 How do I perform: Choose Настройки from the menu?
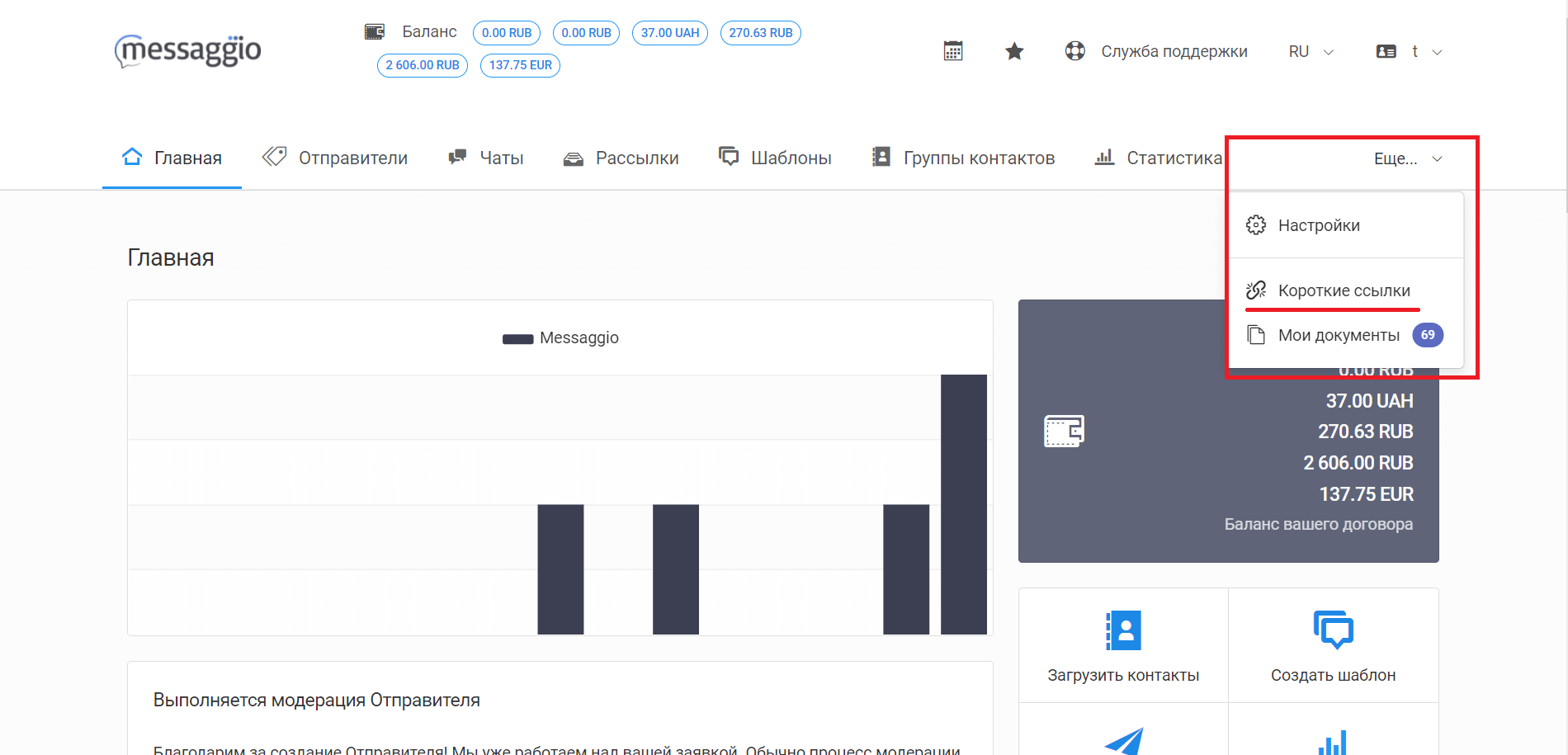1346,225
